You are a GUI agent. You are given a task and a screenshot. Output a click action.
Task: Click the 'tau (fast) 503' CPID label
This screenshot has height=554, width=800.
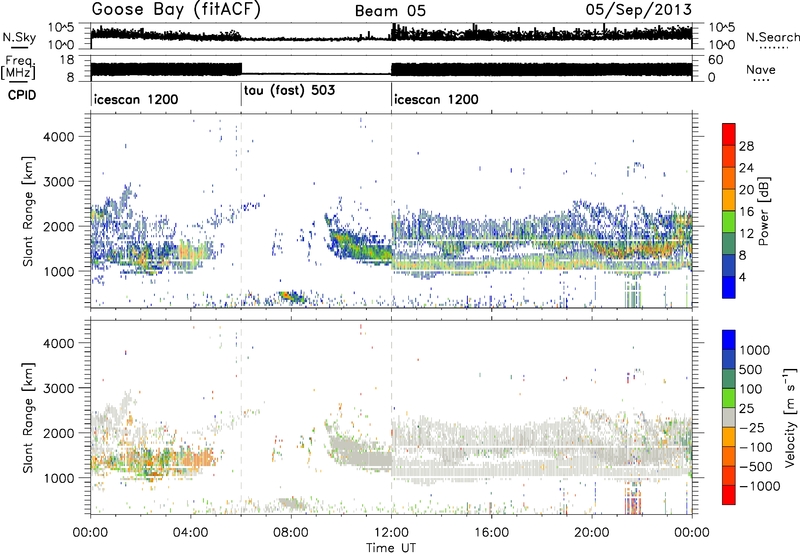[289, 90]
